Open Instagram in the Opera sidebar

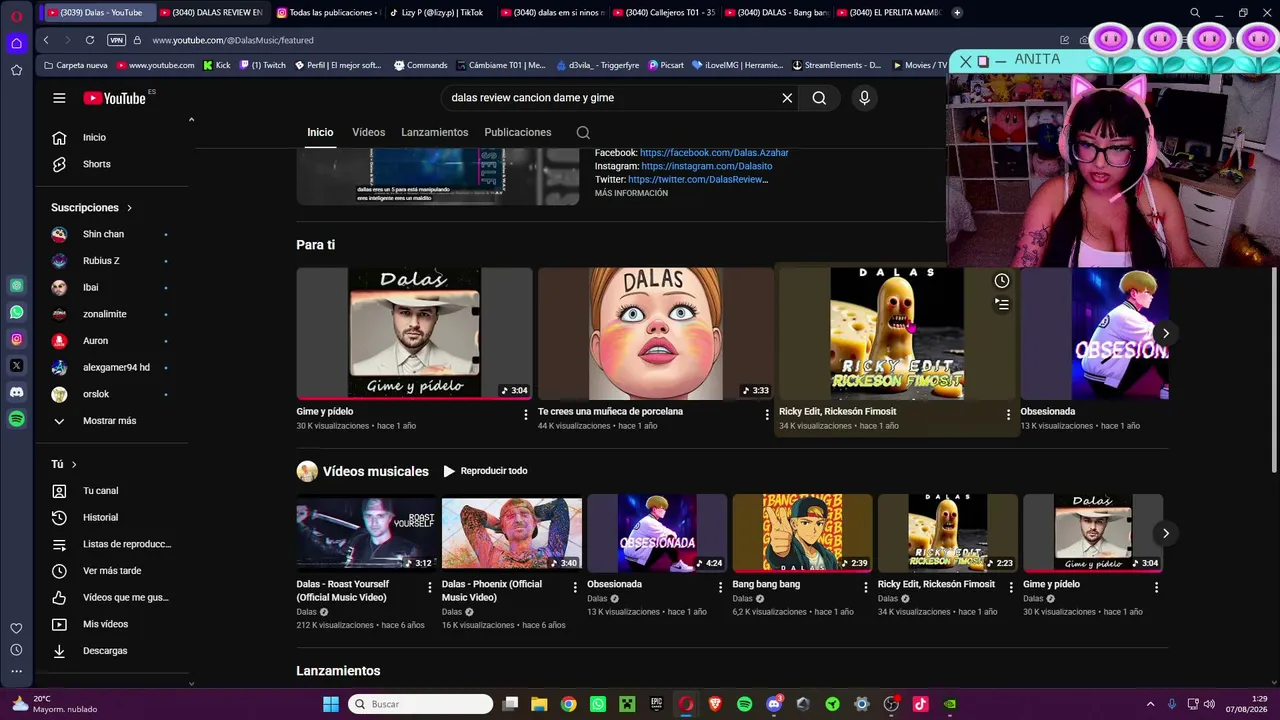click(x=16, y=339)
